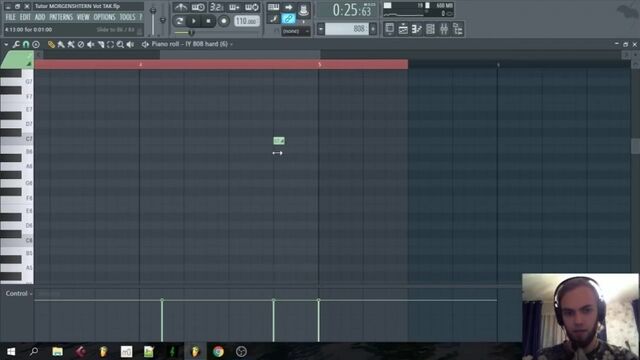
Task: Choose the delete tool in piano roll
Action: point(71,44)
